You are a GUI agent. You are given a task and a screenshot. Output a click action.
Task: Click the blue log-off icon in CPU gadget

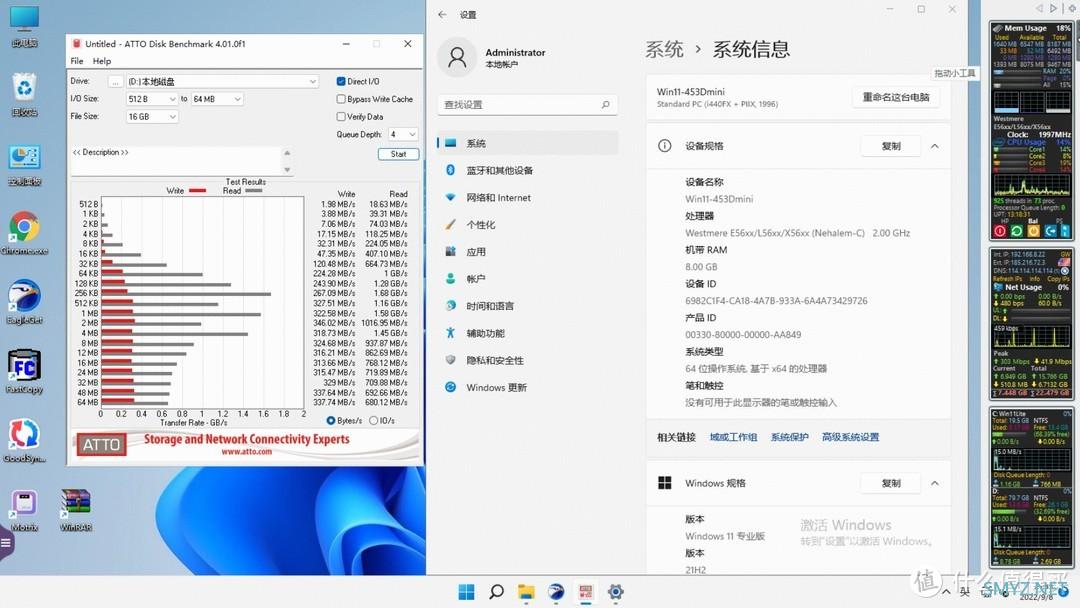click(x=1050, y=231)
